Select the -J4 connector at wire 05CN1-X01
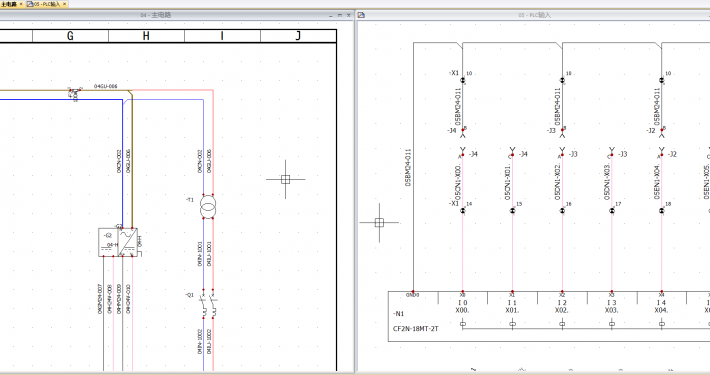This screenshot has width=710, height=375. [x=513, y=152]
